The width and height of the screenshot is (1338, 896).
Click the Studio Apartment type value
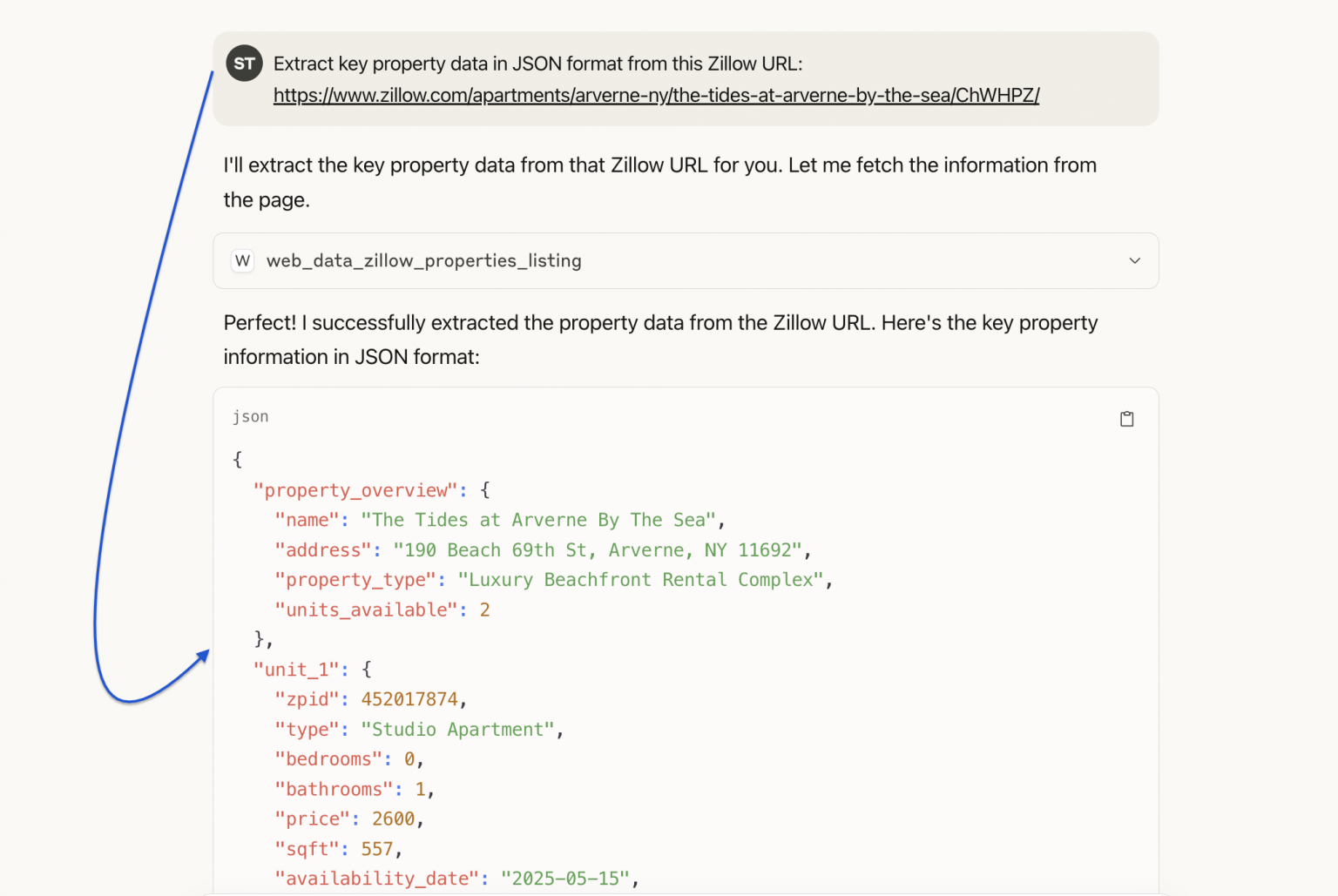[459, 729]
